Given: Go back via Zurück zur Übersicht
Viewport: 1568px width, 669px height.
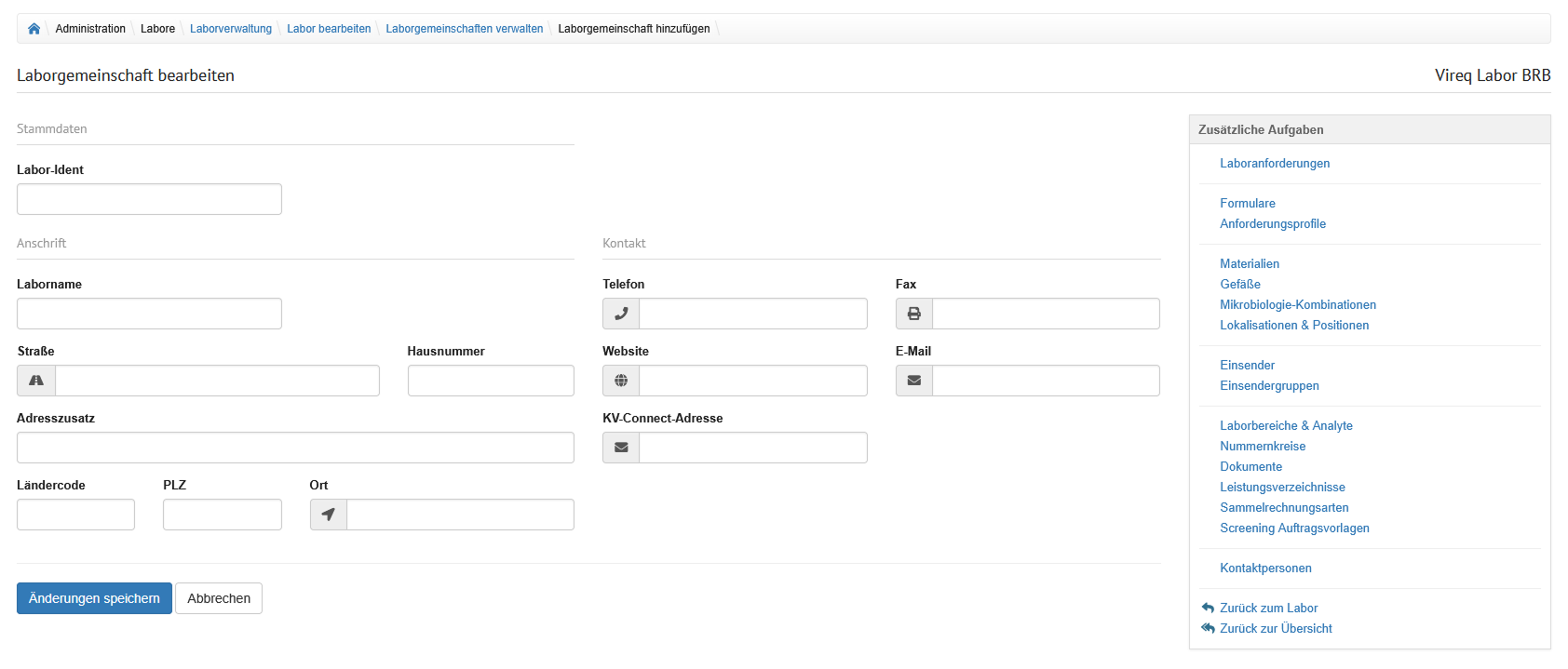Looking at the screenshot, I should pyautogui.click(x=1276, y=629).
